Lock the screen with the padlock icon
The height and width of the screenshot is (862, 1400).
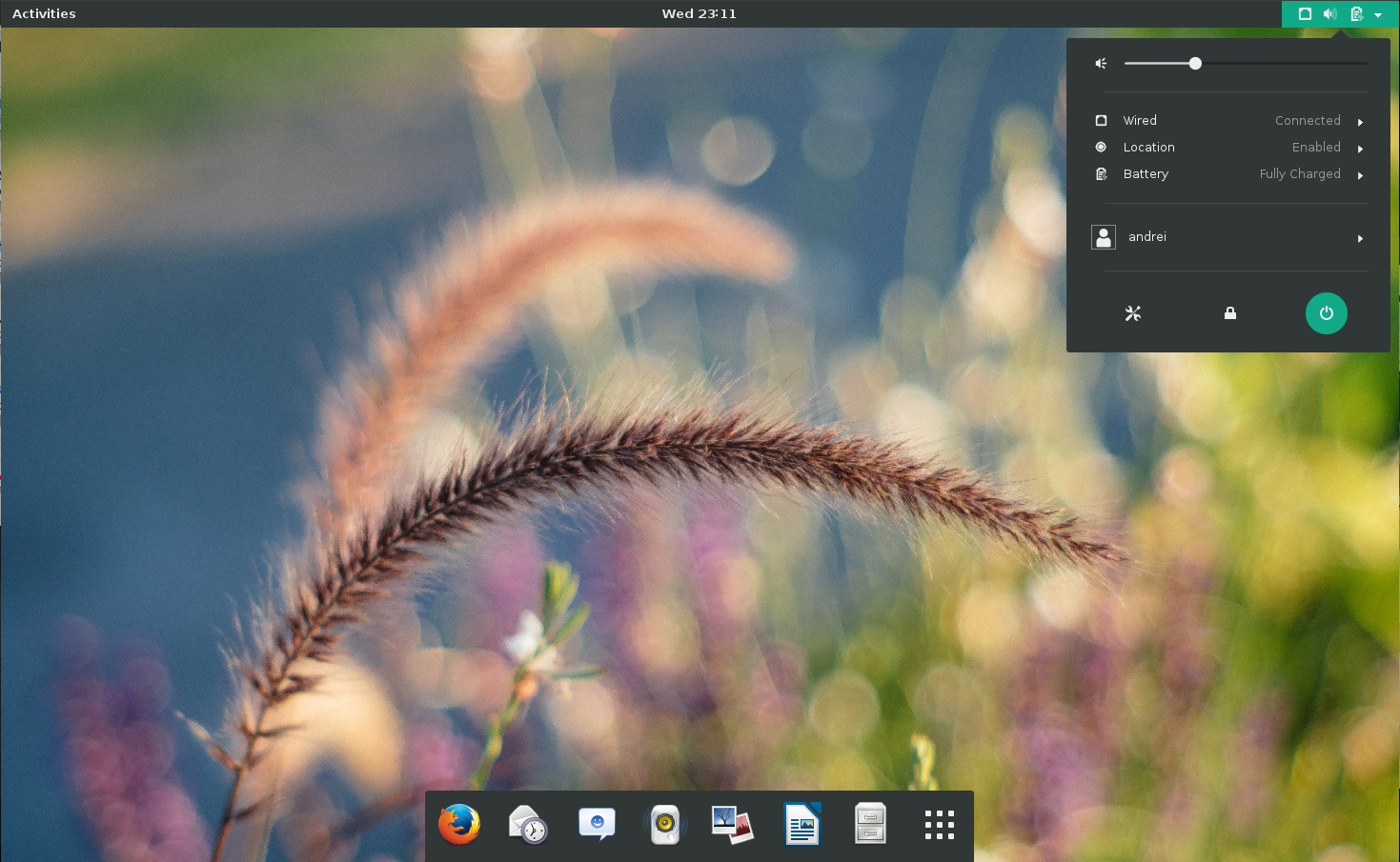coord(1230,313)
